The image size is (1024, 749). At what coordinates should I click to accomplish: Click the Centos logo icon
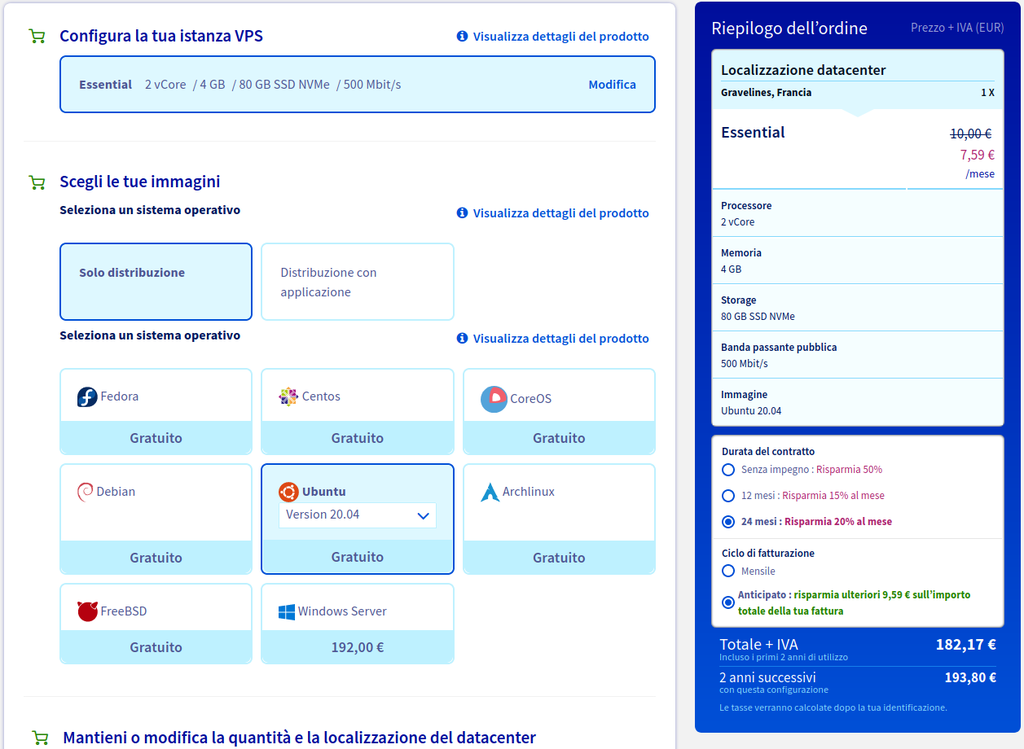pyautogui.click(x=288, y=396)
